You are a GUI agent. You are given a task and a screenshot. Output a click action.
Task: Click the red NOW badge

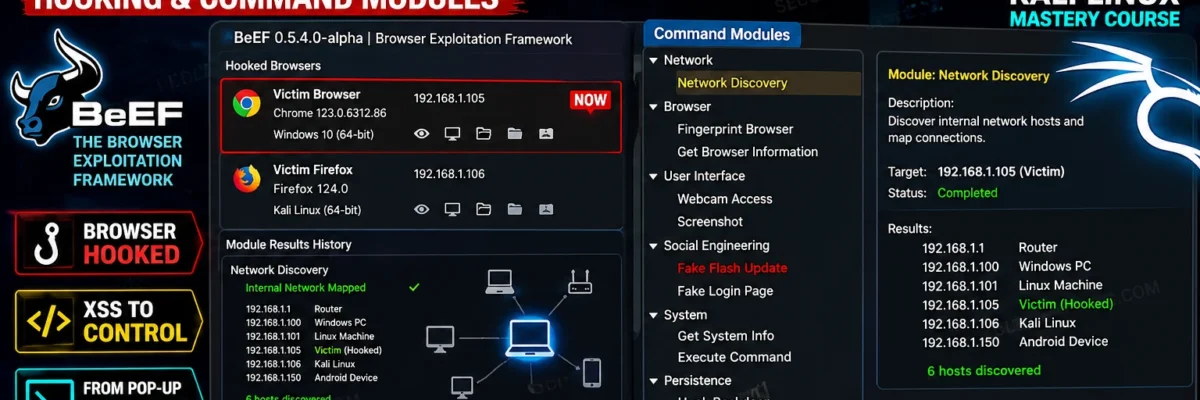click(590, 100)
